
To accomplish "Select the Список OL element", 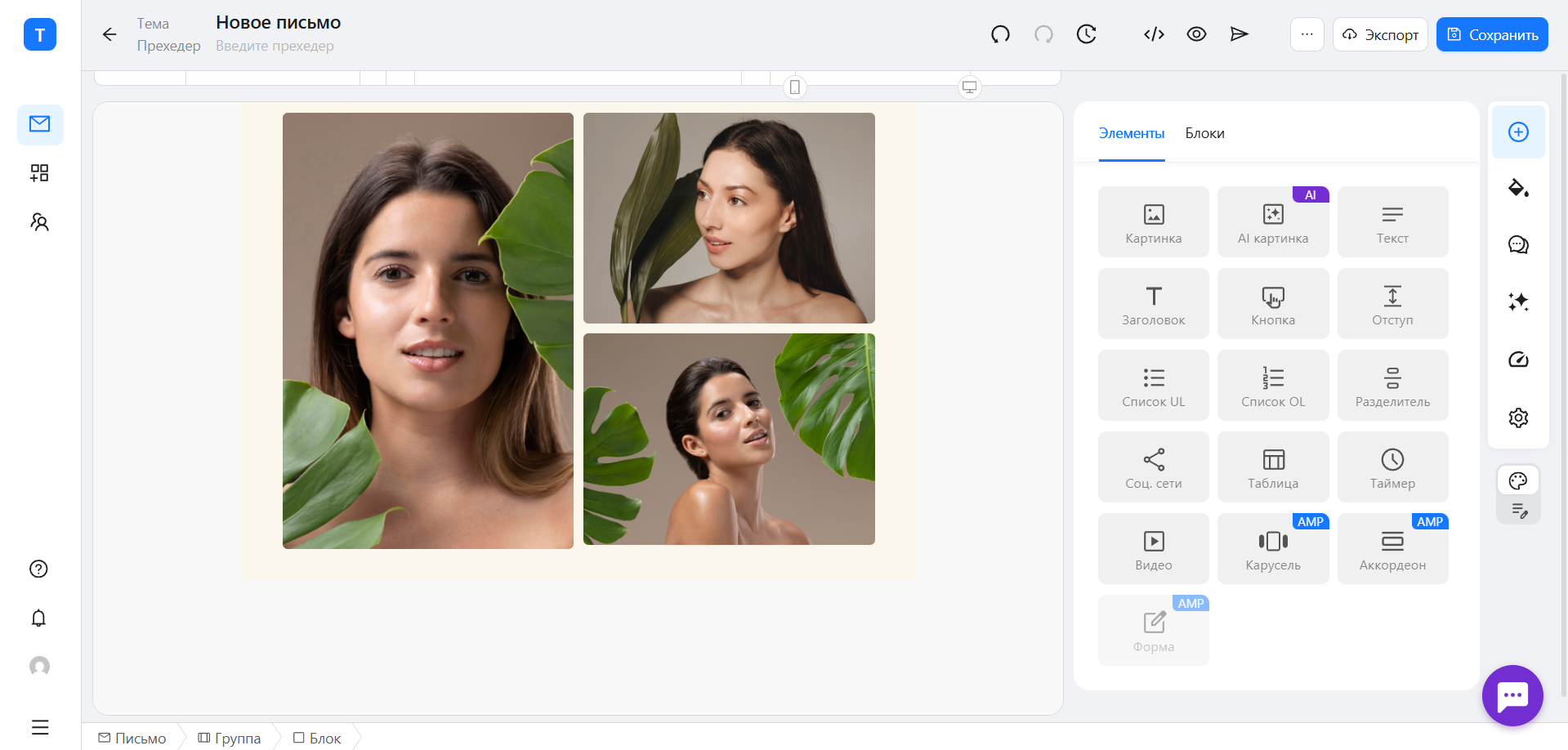I will [x=1273, y=386].
